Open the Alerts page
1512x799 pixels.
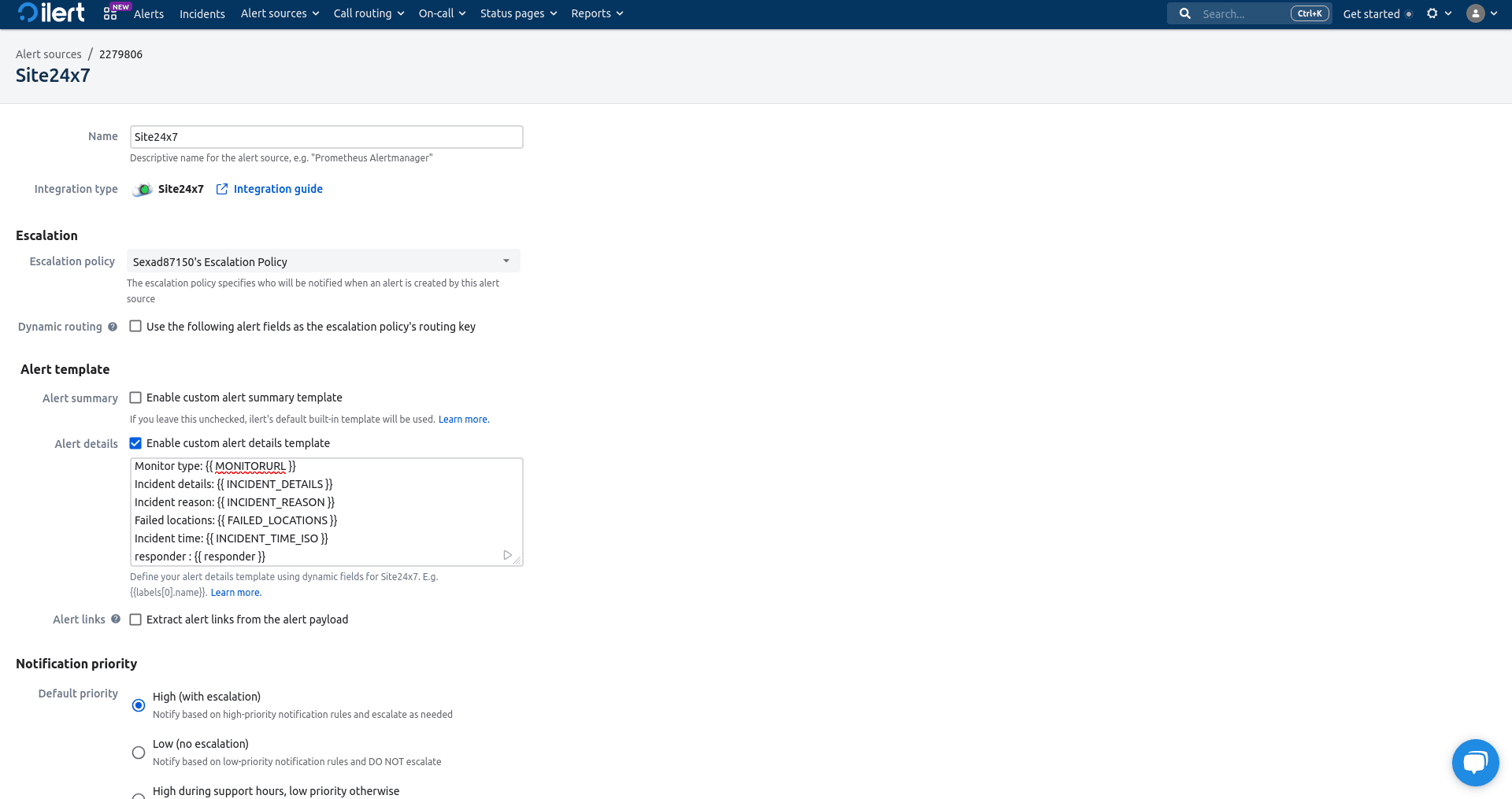[x=149, y=14]
